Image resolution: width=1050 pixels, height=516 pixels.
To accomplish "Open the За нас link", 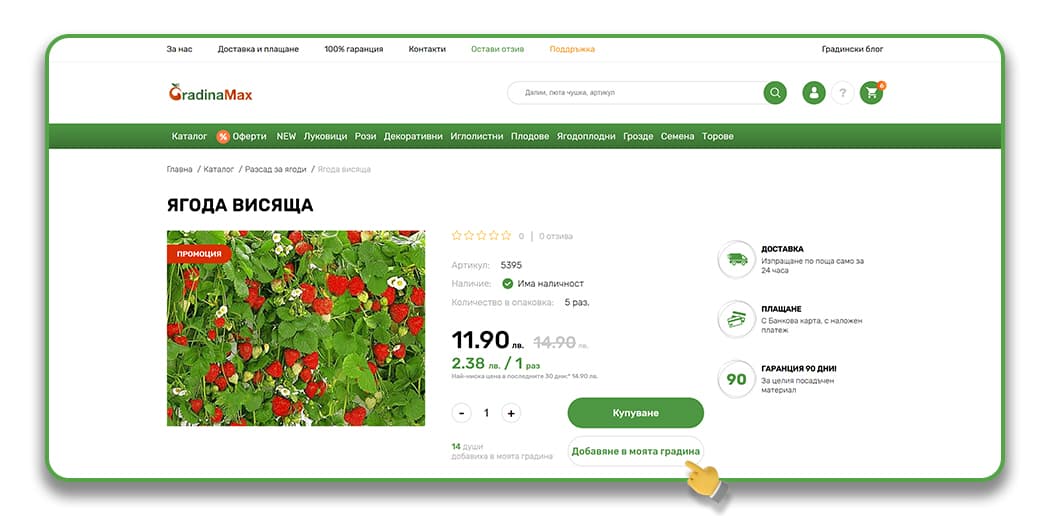I will pos(179,50).
